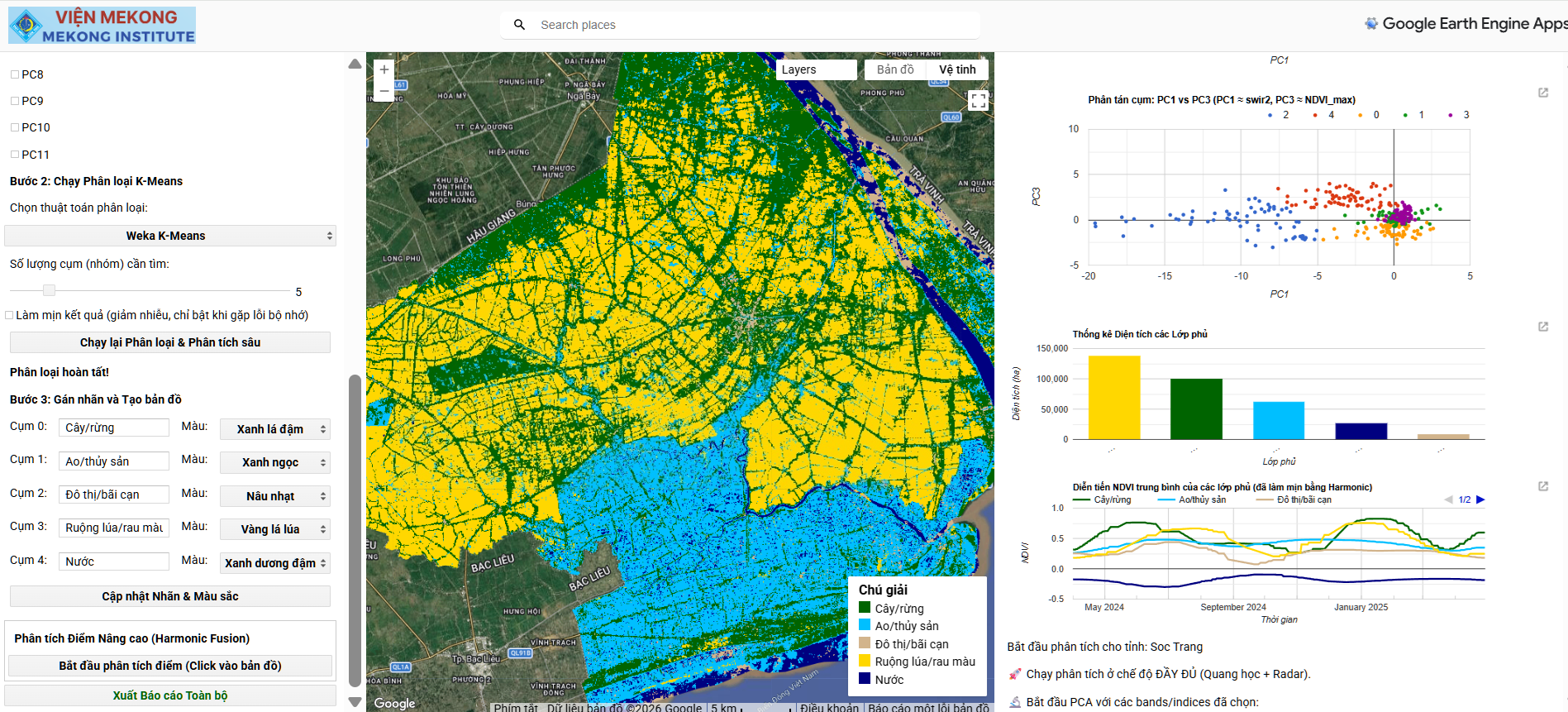Enable the PC10 checkbox

[15, 127]
